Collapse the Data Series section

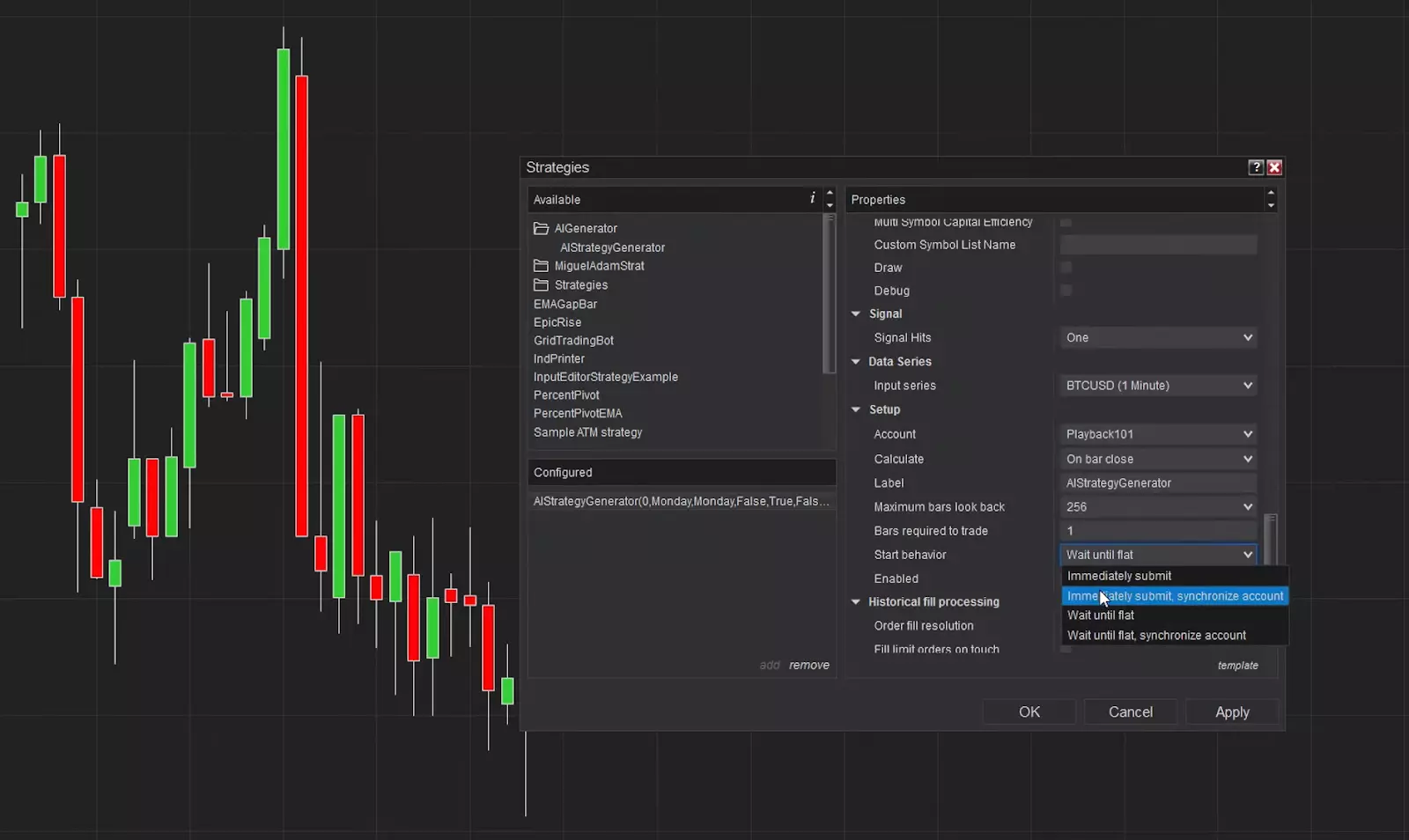(856, 361)
